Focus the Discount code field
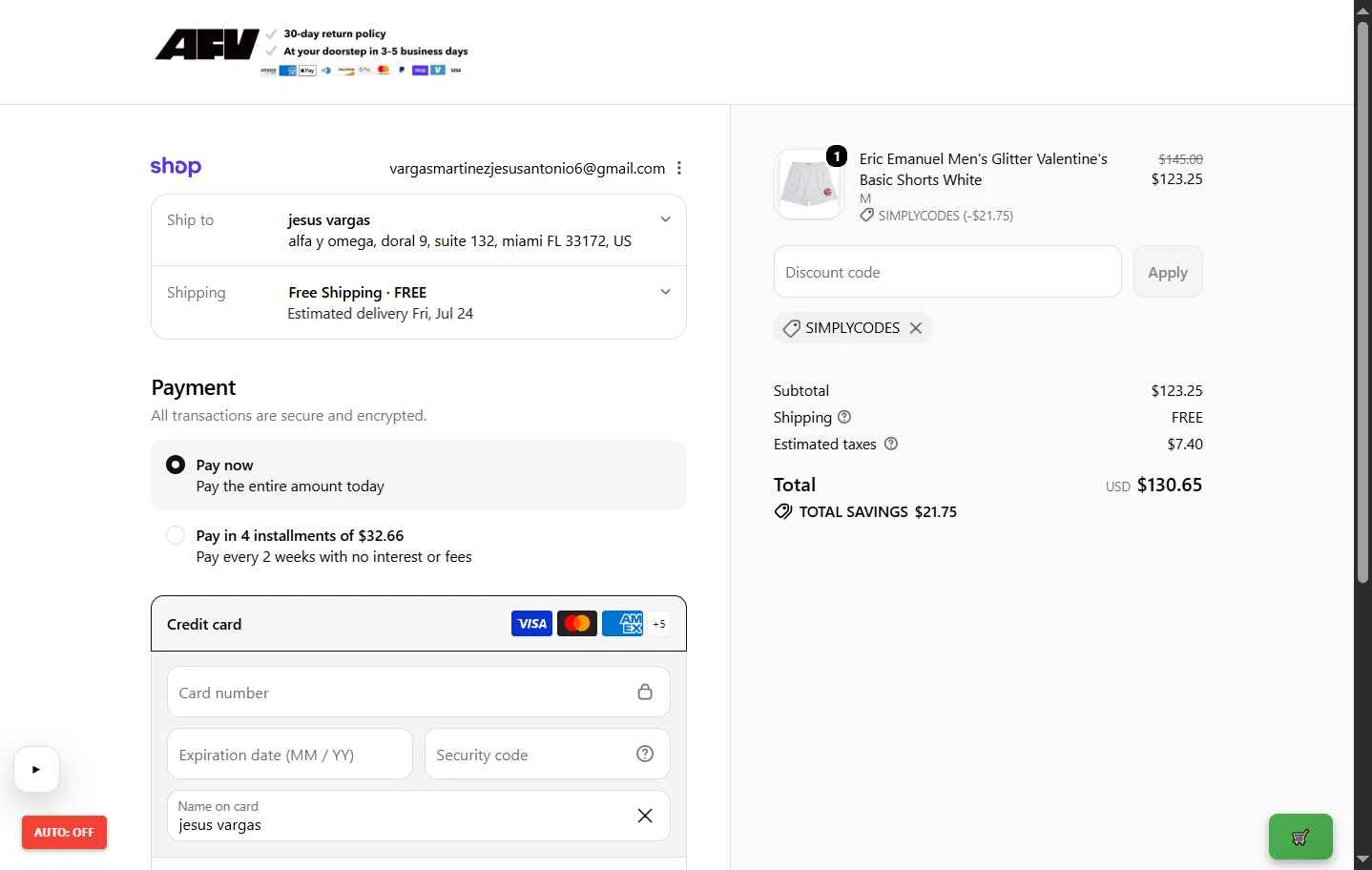 (947, 272)
